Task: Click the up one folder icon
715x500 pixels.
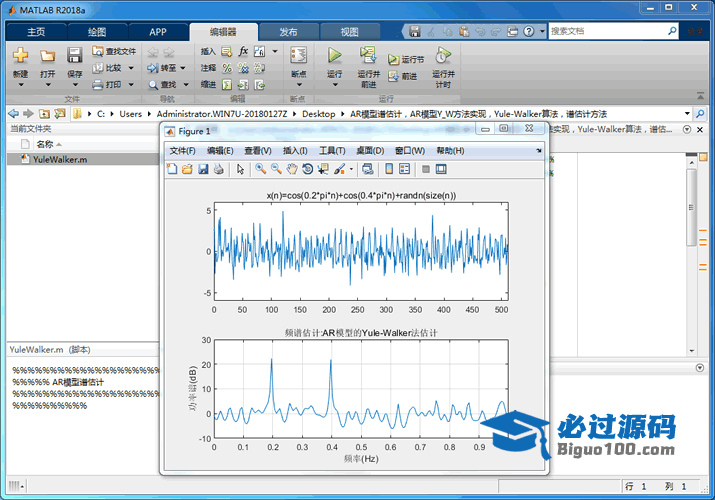Action: click(44, 113)
